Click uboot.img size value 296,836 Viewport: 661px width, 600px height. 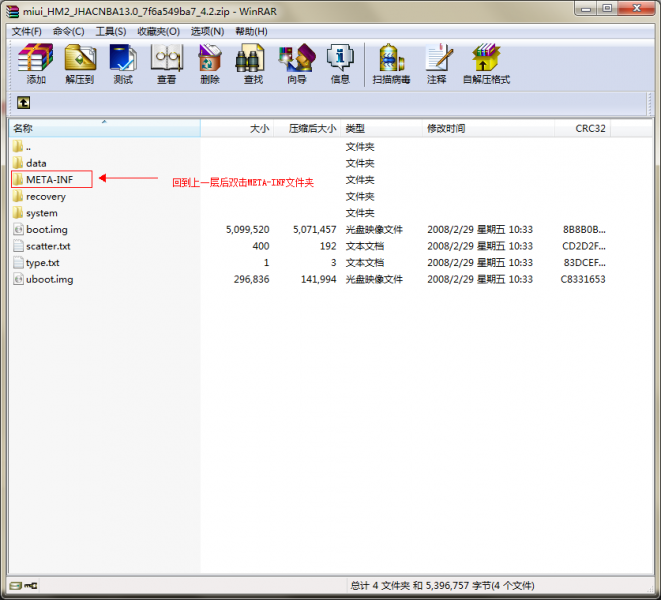[251, 279]
